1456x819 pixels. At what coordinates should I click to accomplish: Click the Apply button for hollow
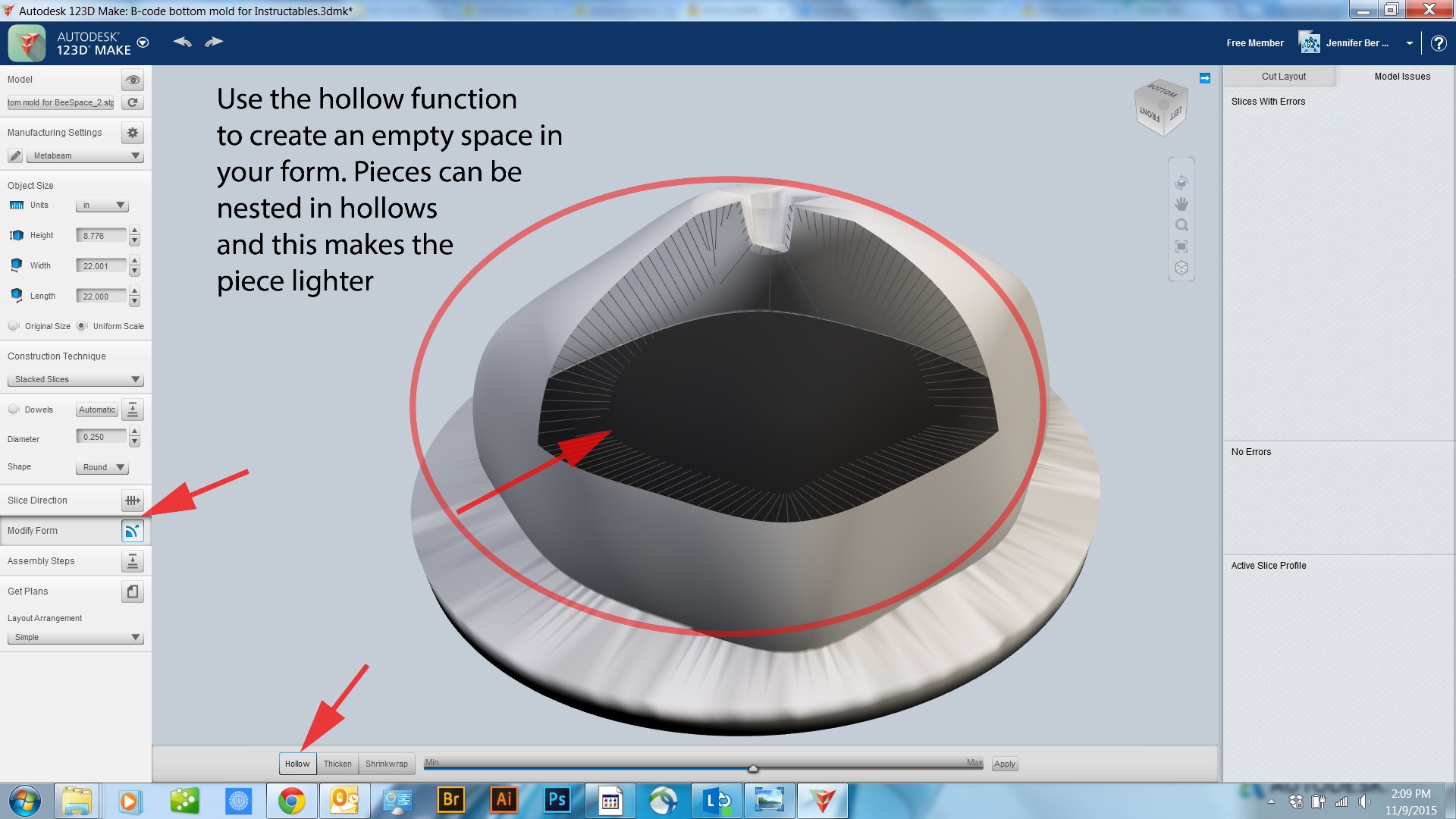(x=1004, y=764)
